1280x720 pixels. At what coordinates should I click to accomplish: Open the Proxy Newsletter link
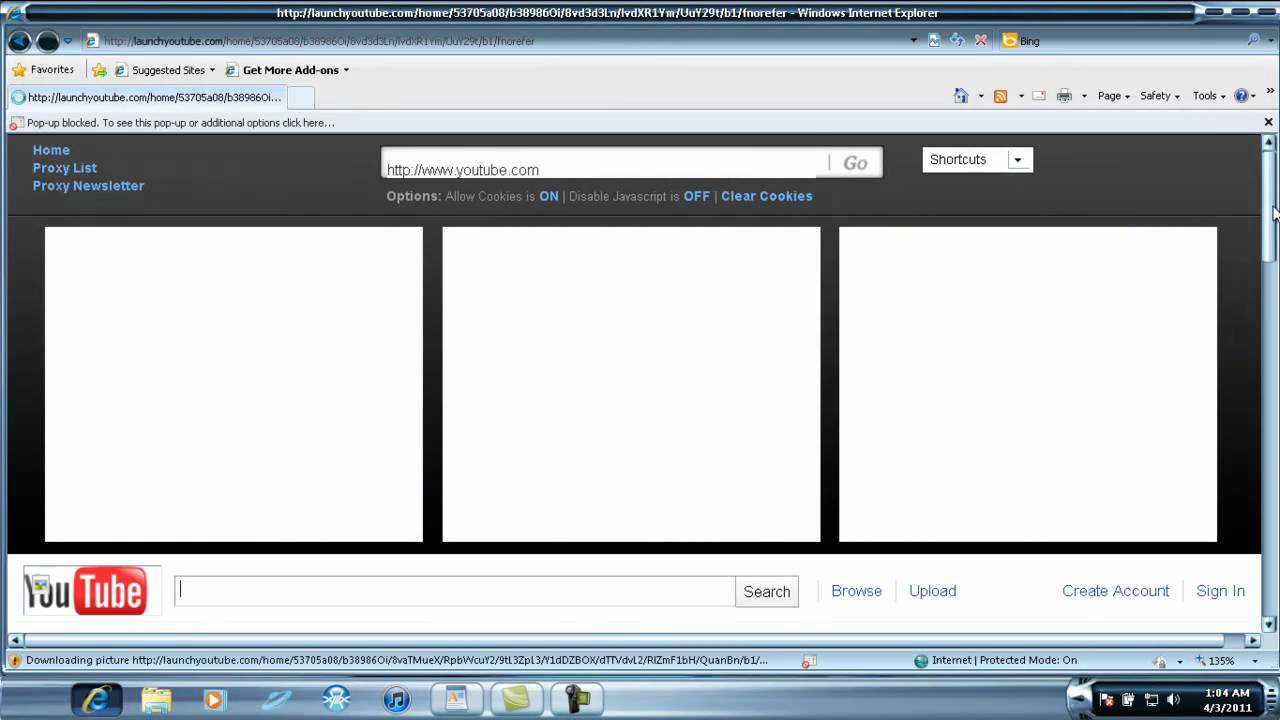pos(88,186)
